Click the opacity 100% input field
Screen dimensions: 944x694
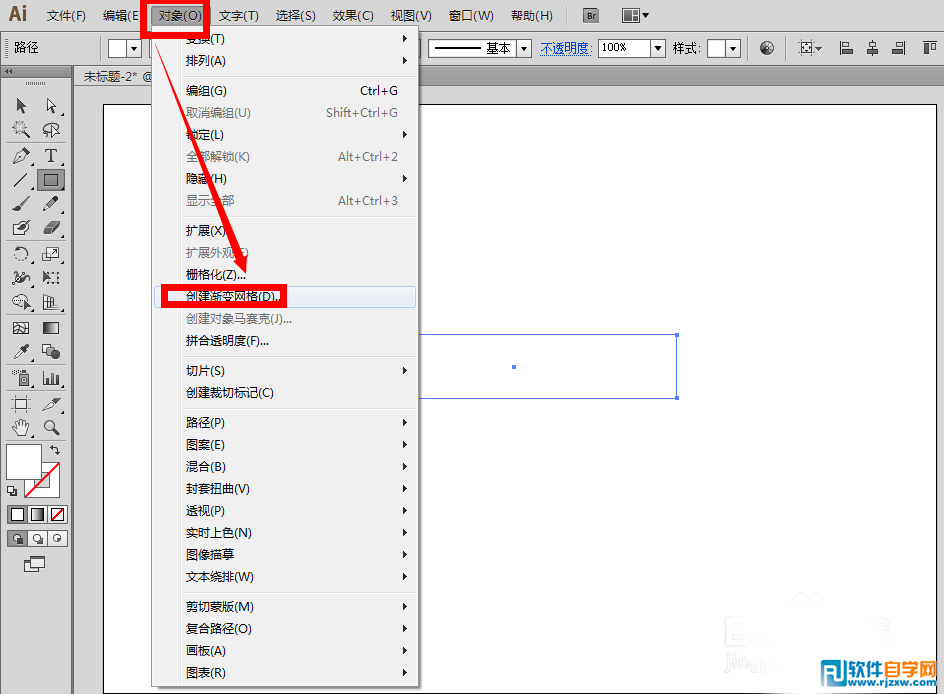(x=625, y=48)
